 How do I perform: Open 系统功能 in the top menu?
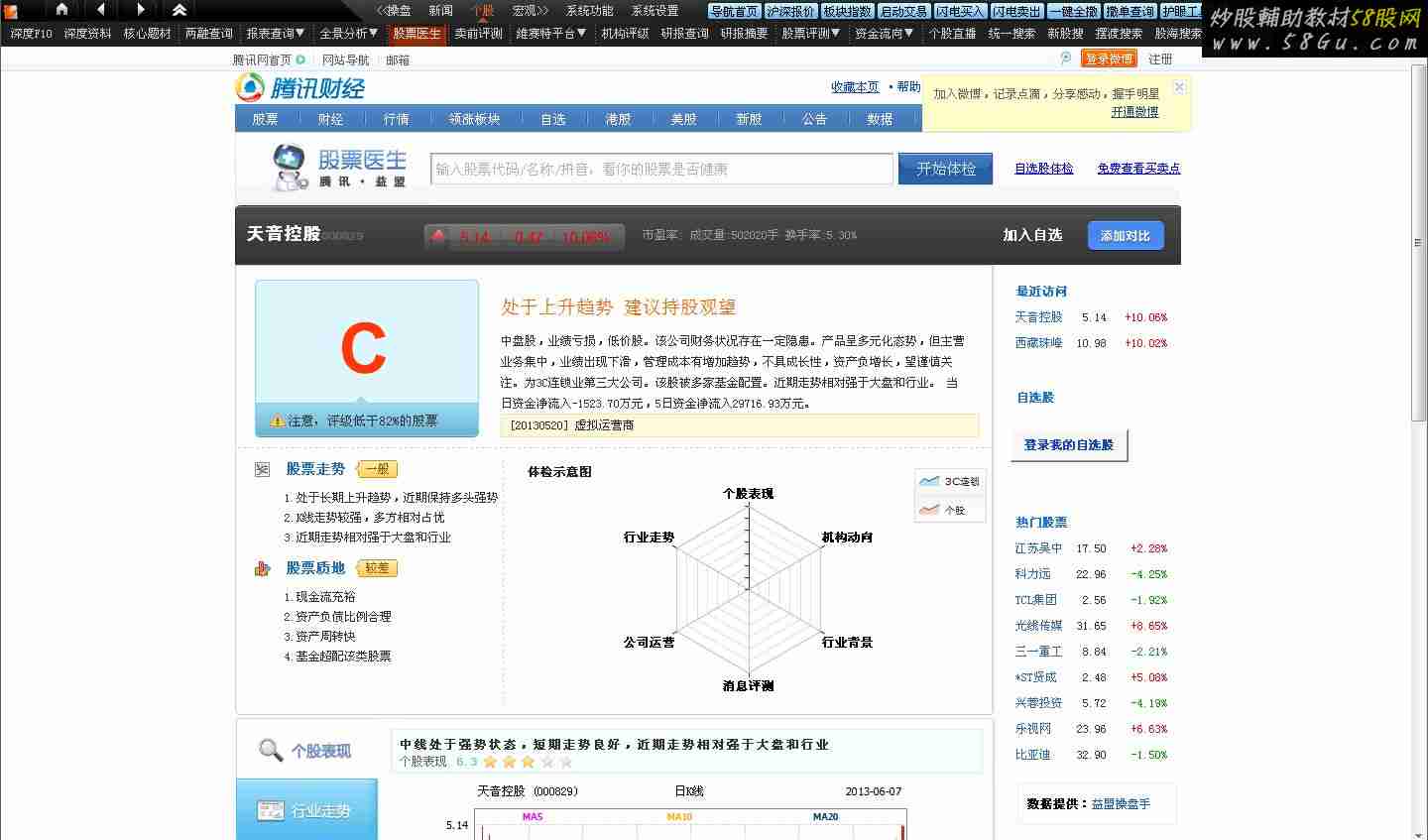point(589,10)
